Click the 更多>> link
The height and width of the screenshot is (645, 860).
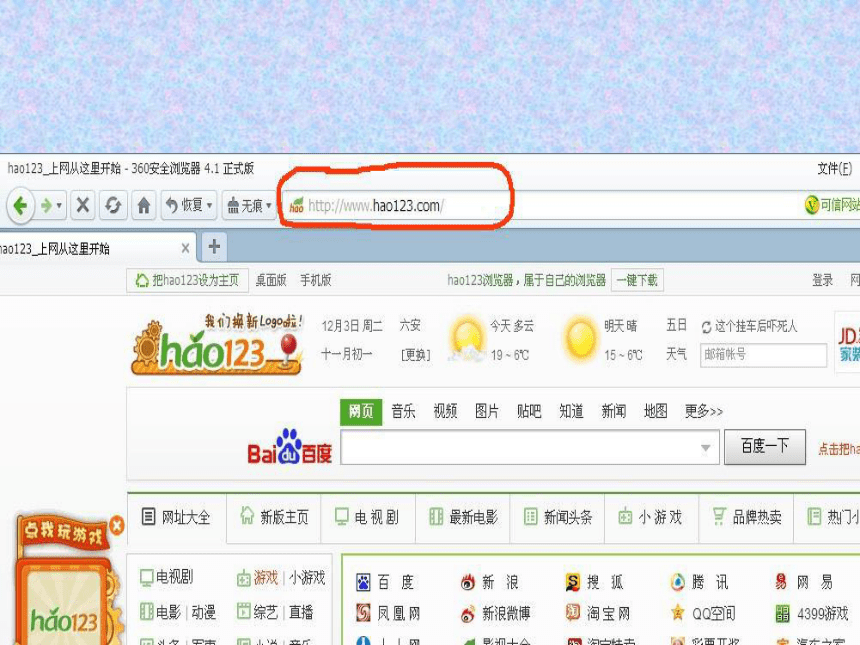(704, 411)
